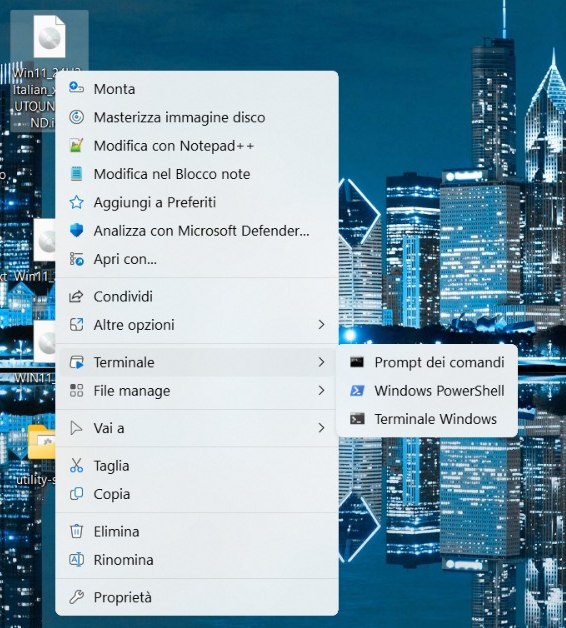Click the star icon for Preferiti
This screenshot has height=628, width=566.
tap(76, 202)
